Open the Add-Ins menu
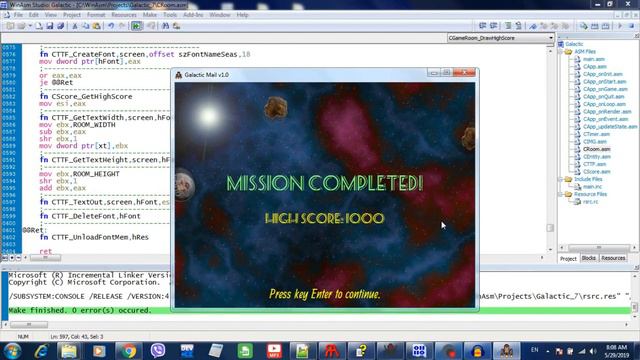Image resolution: width=640 pixels, height=360 pixels. tap(193, 15)
